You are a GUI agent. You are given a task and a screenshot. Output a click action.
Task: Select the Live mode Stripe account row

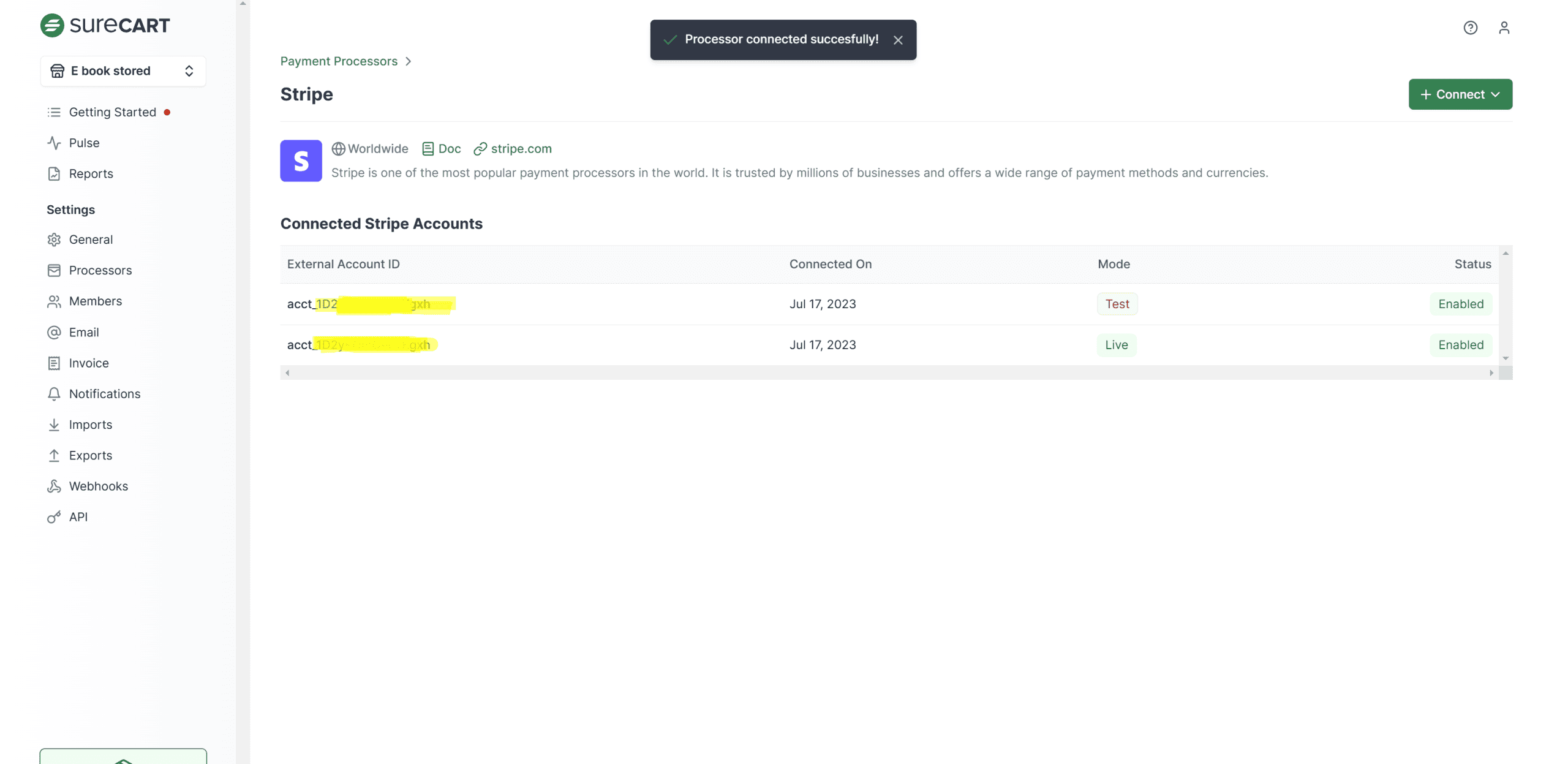point(888,345)
